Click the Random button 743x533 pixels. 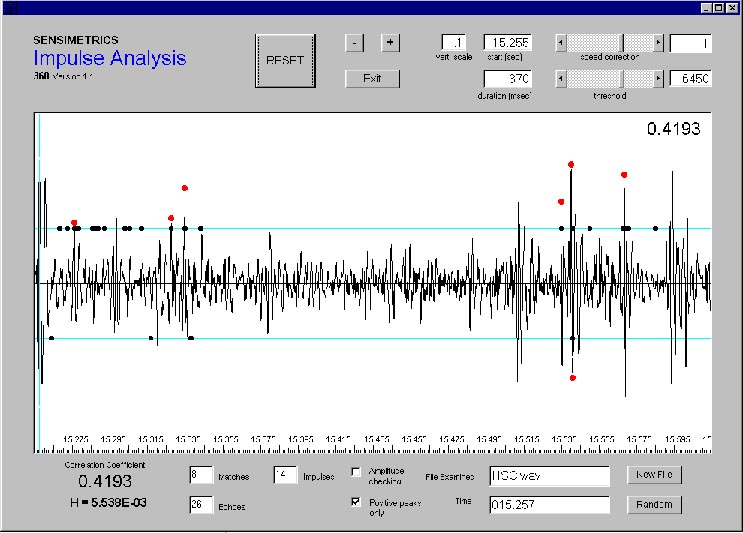point(654,505)
